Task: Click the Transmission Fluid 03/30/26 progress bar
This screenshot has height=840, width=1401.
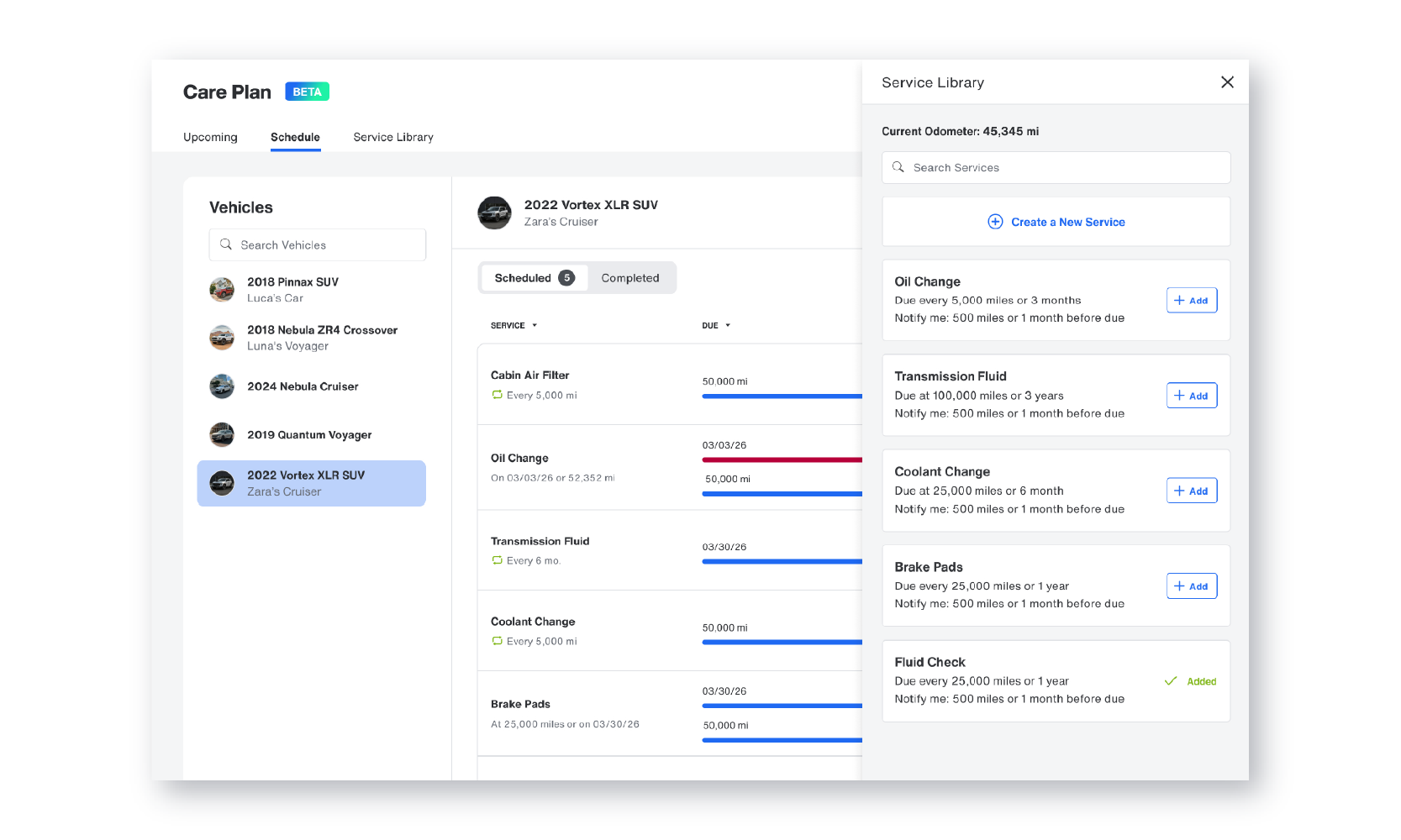Action: (782, 562)
